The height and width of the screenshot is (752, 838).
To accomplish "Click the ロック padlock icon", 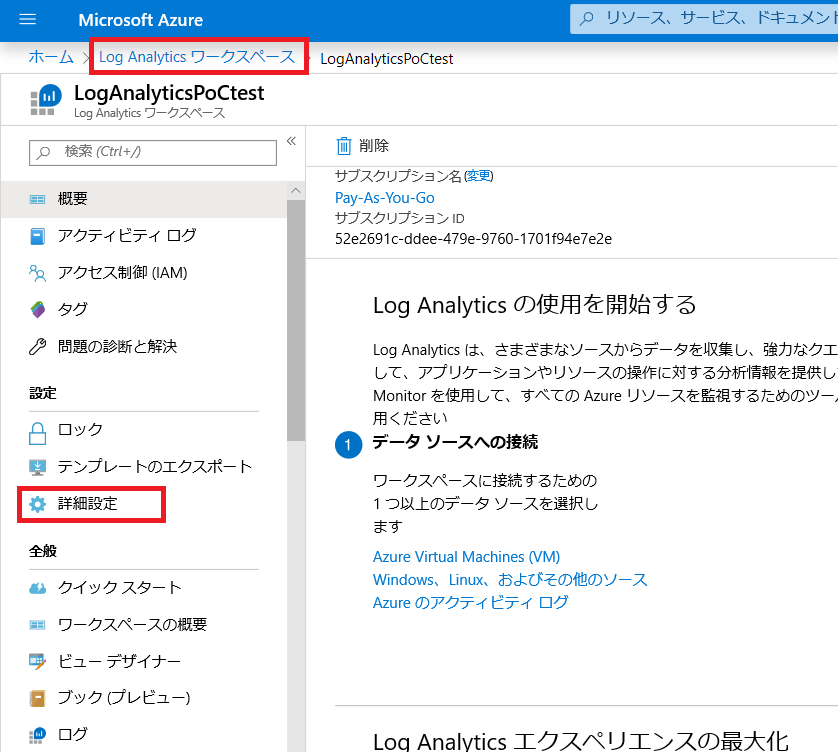I will 37,433.
